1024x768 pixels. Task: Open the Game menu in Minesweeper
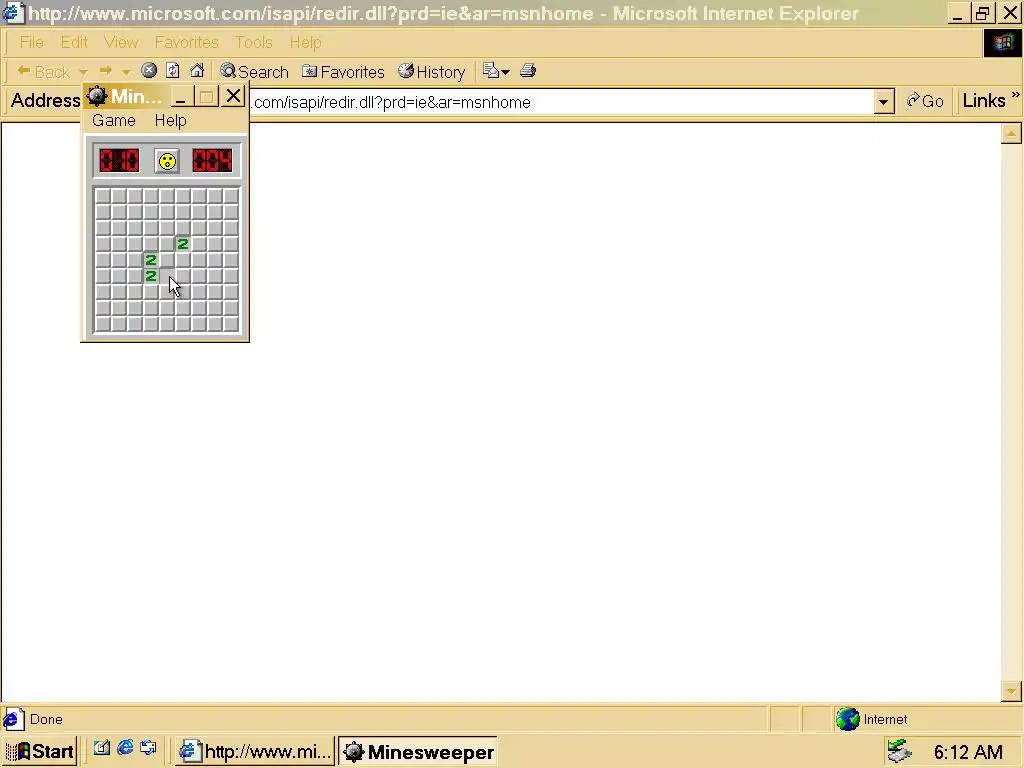(114, 121)
